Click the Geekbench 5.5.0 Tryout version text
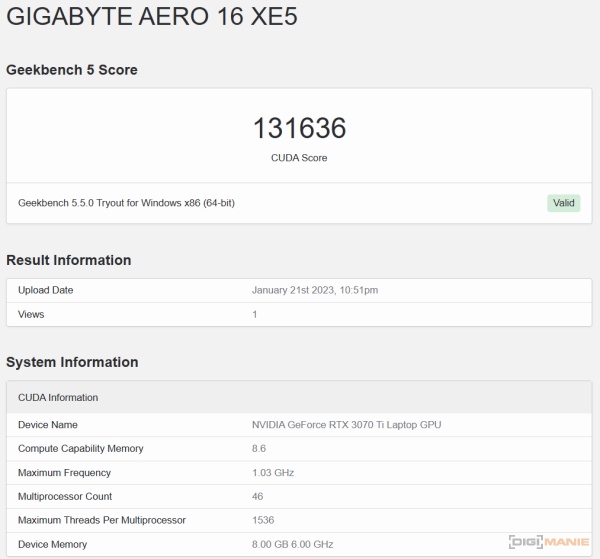600x559 pixels. point(126,203)
